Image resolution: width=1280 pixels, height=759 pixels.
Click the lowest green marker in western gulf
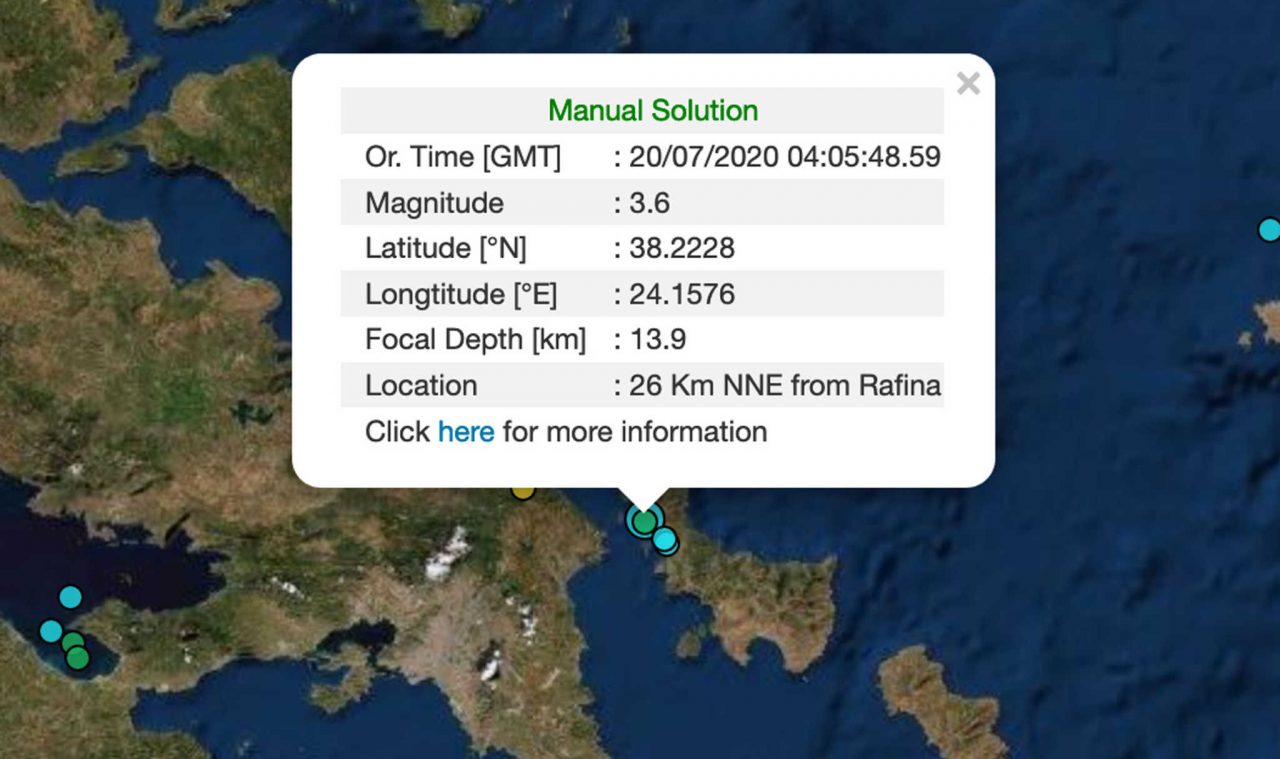click(78, 658)
